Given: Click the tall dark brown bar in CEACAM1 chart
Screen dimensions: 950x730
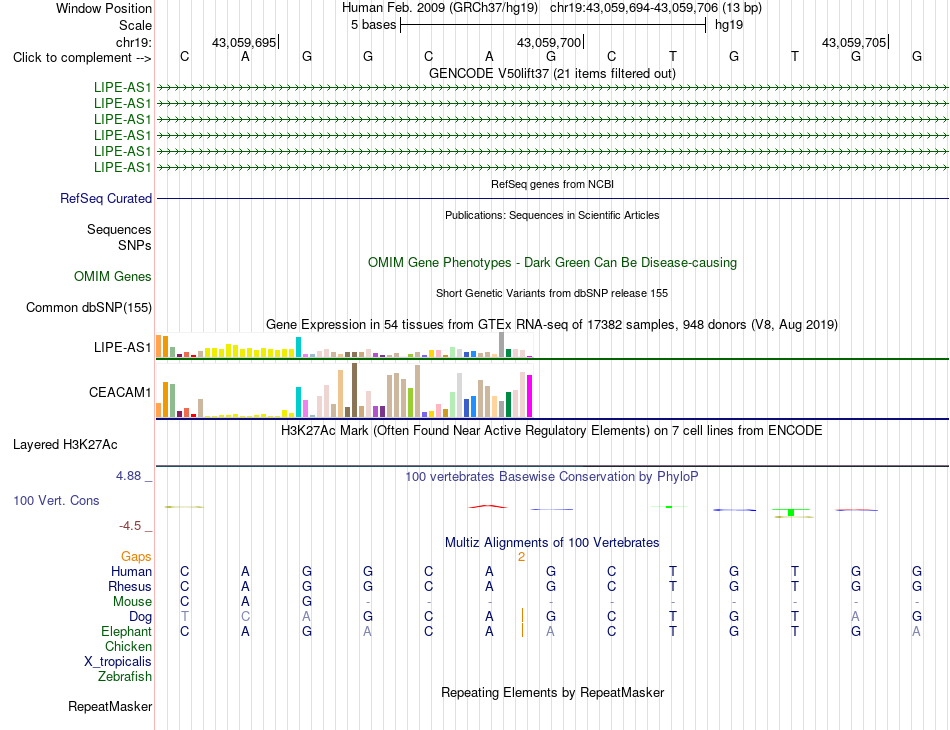Looking at the screenshot, I should (x=354, y=390).
